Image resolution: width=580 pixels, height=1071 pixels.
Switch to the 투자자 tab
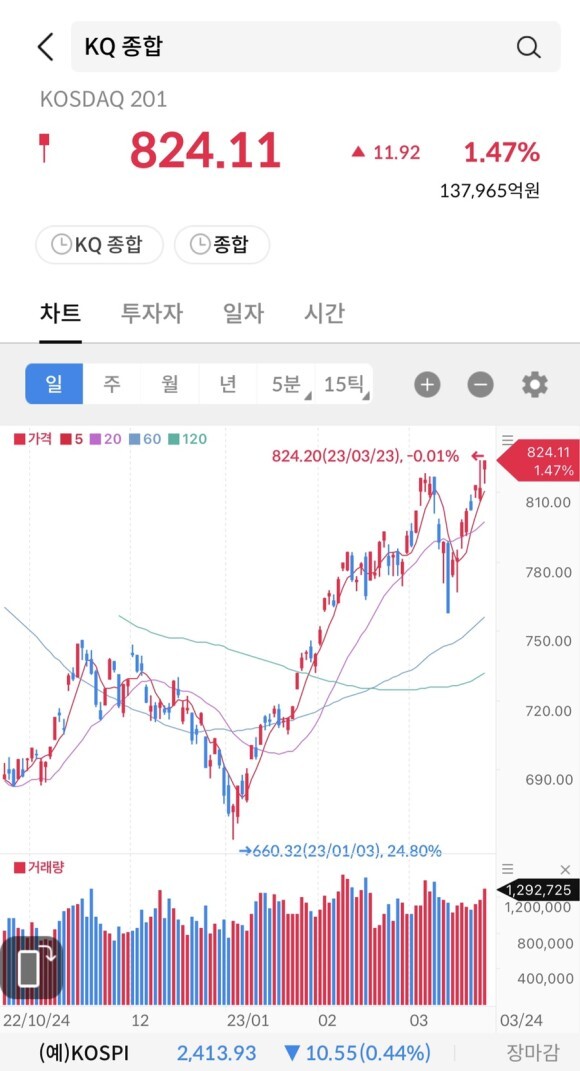coord(152,313)
